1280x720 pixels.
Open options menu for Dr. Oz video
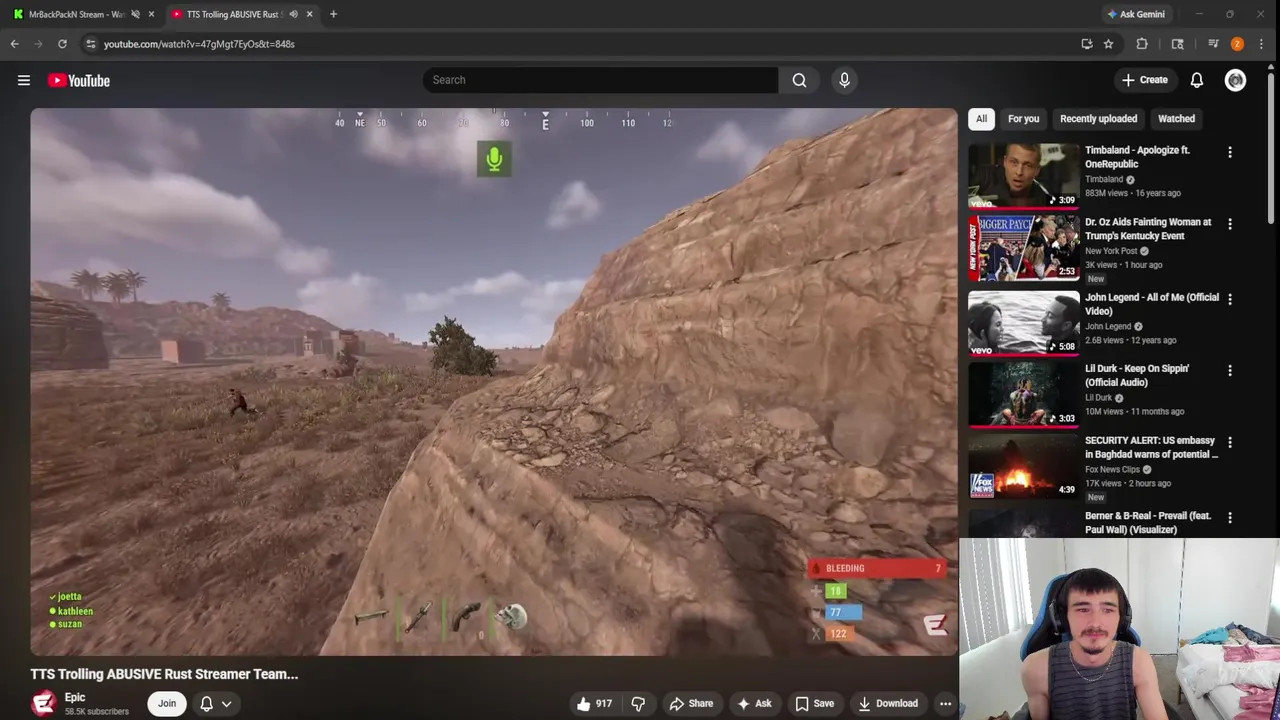pyautogui.click(x=1230, y=224)
